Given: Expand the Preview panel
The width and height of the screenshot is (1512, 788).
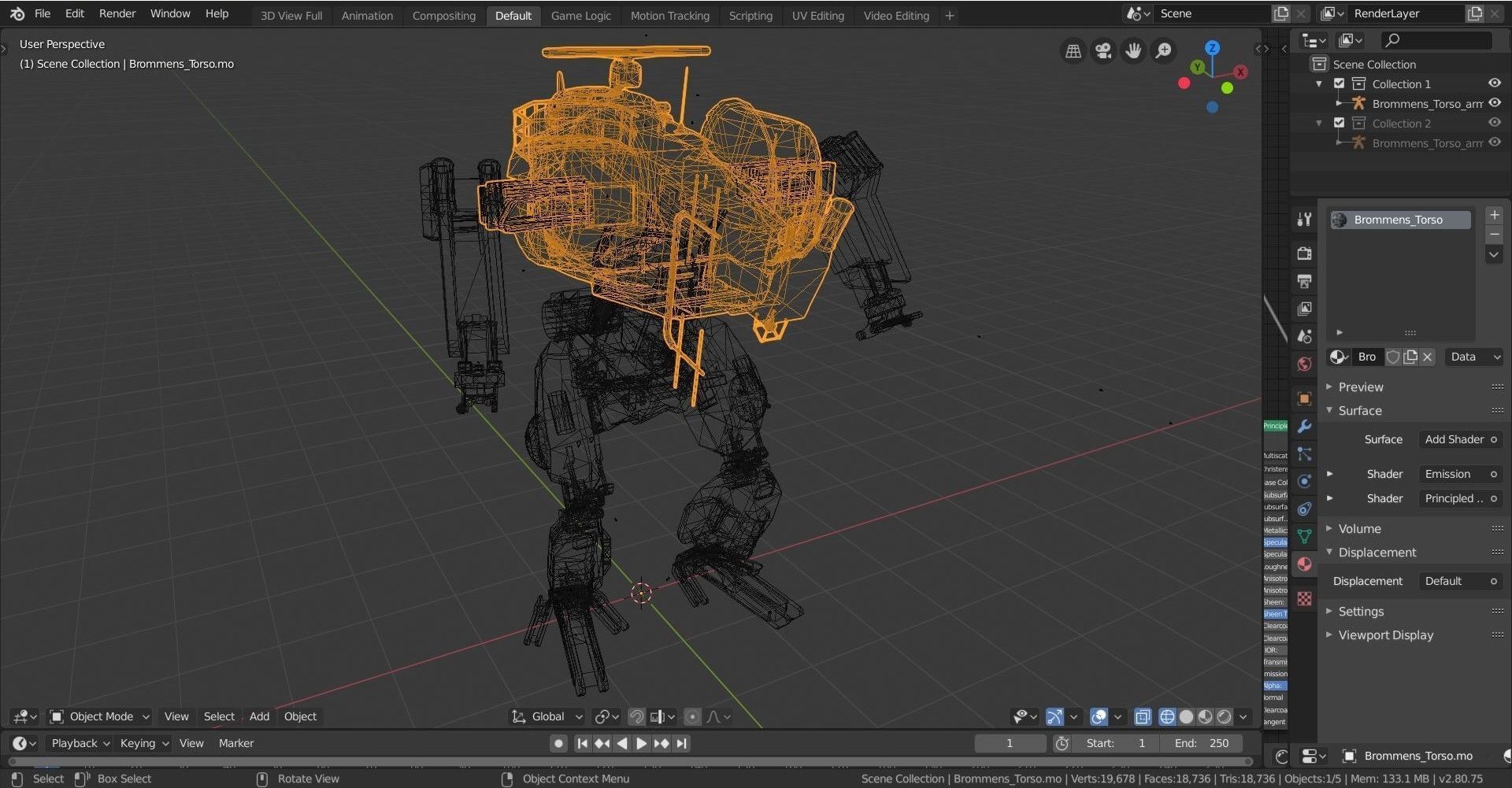Looking at the screenshot, I should click(x=1360, y=387).
